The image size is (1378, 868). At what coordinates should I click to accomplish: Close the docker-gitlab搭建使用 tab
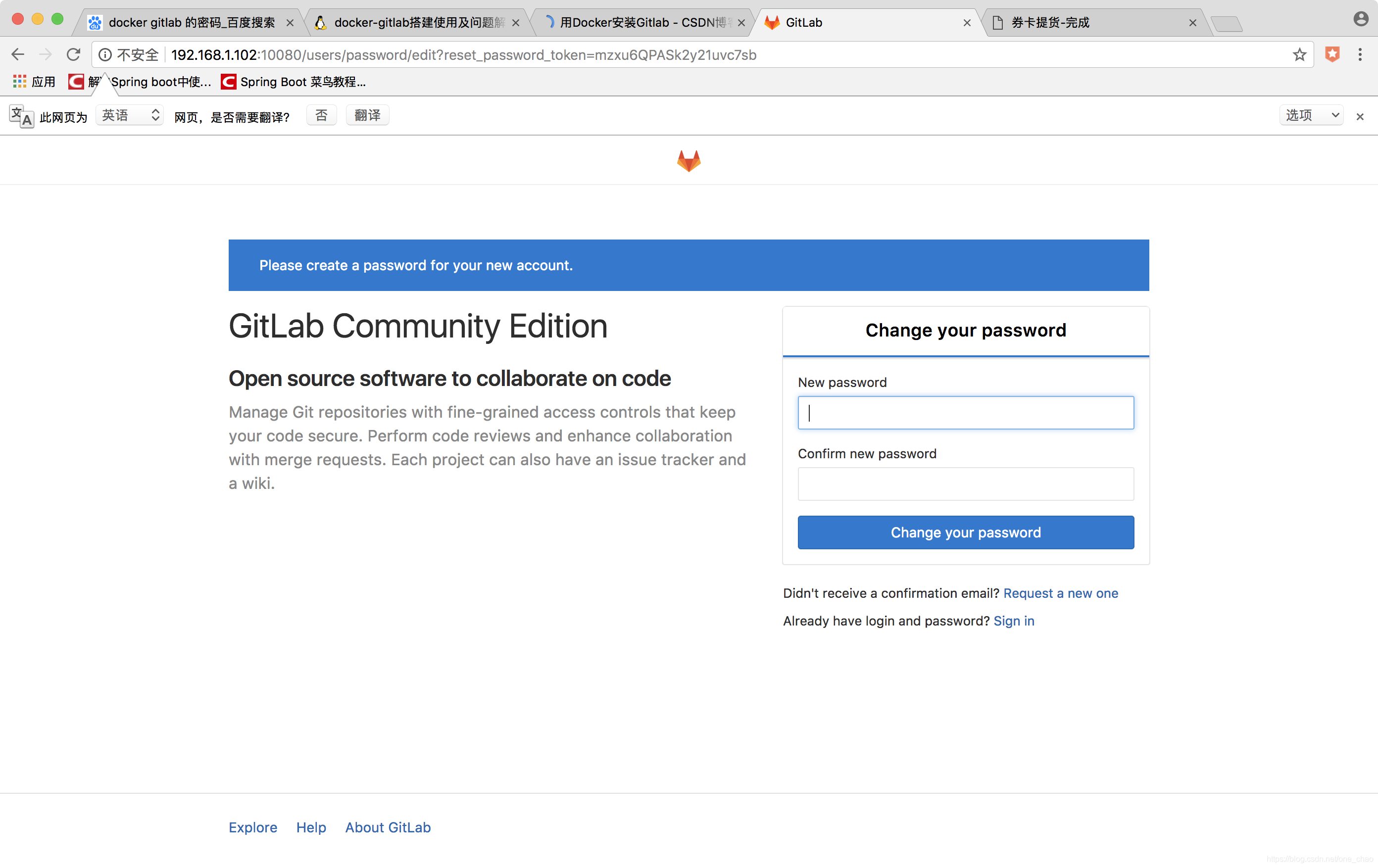click(516, 23)
